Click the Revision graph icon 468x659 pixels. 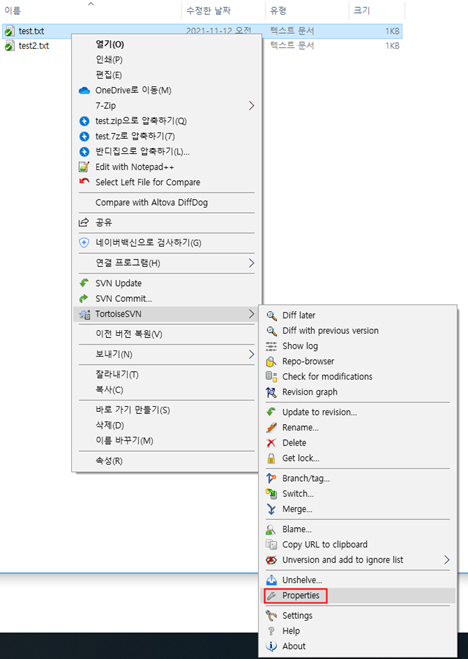(x=271, y=392)
